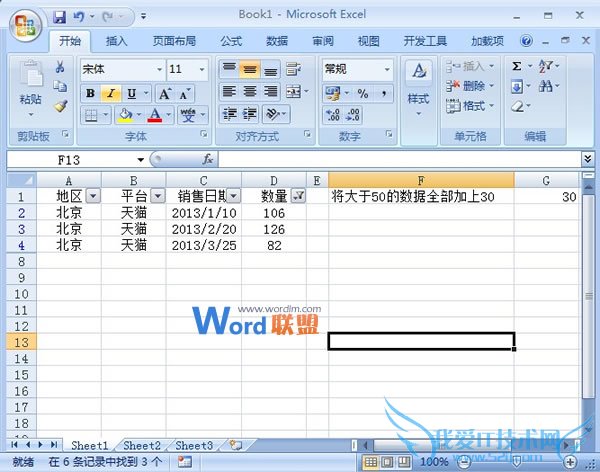Toggle Bold formatting
Screen dimensions: 600x472
click(91, 93)
